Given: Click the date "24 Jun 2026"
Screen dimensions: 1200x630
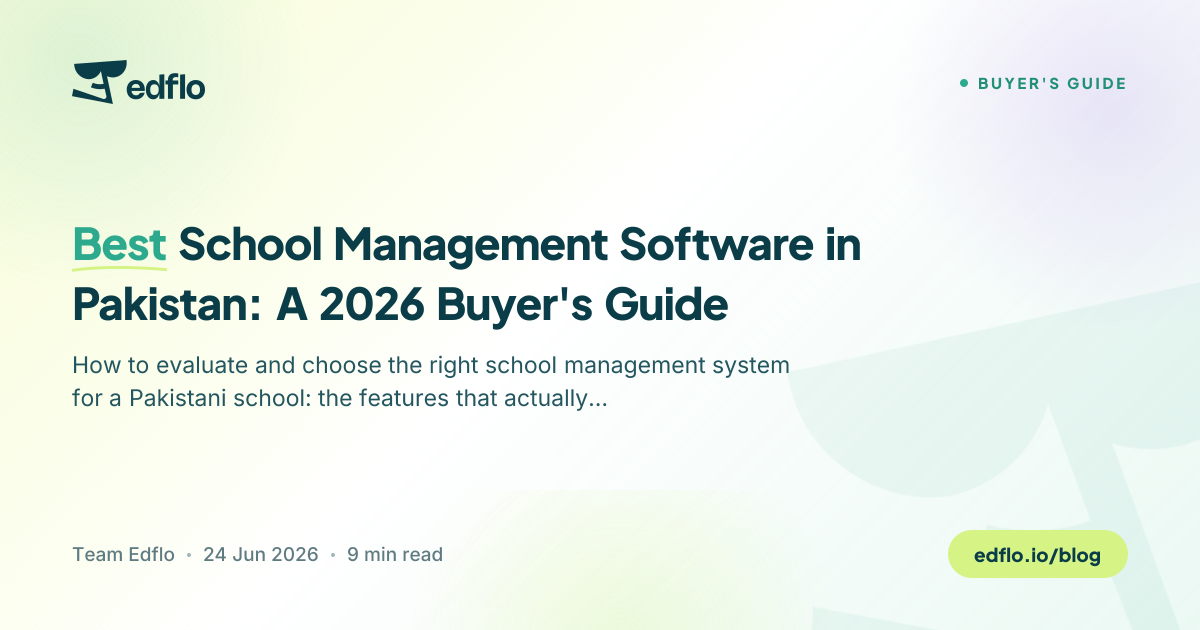Looking at the screenshot, I should (x=261, y=554).
